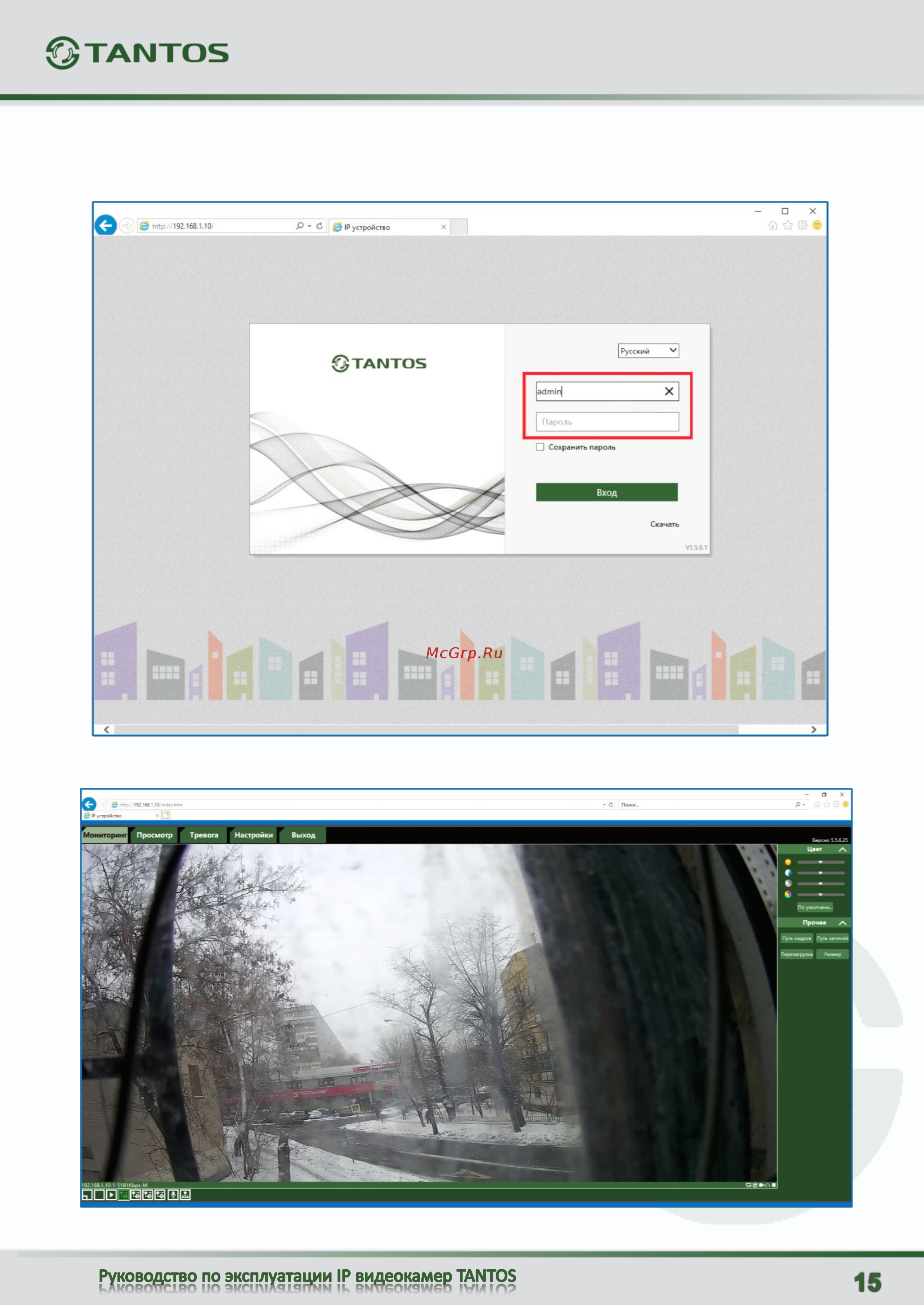
Task: Click smiley icon in monitoring browser toolbar
Action: [846, 805]
